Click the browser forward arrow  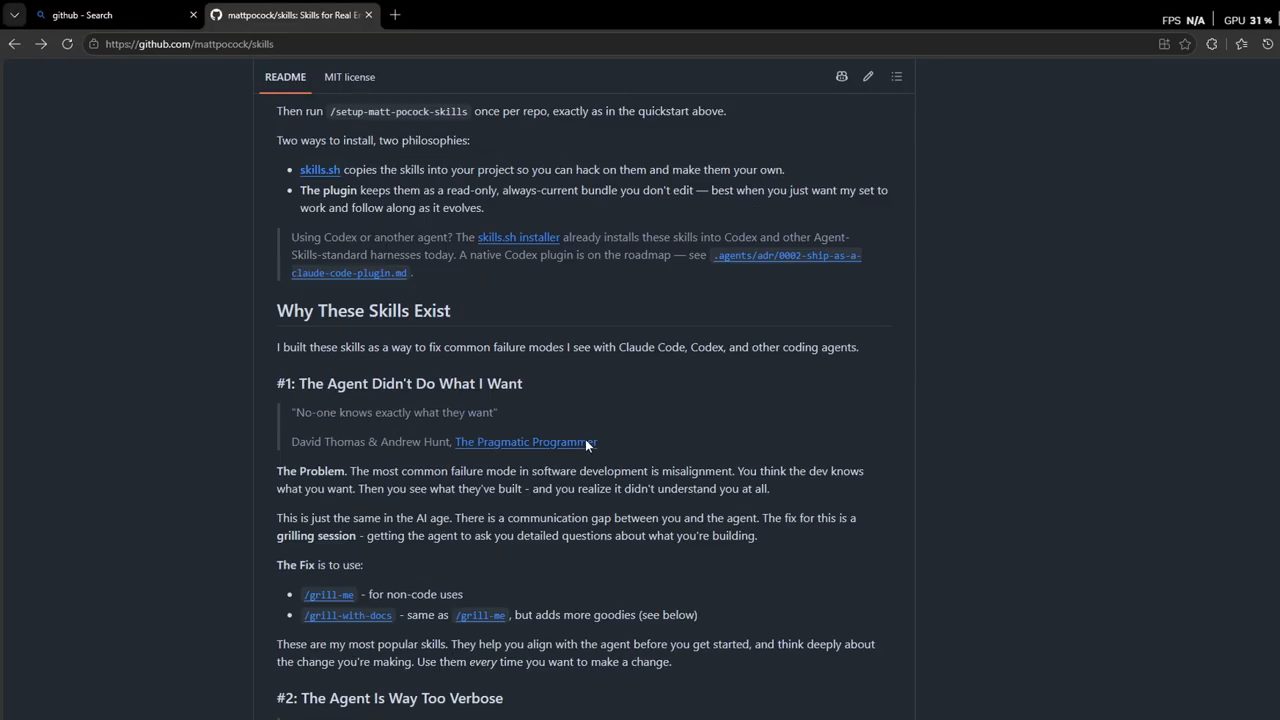[41, 44]
